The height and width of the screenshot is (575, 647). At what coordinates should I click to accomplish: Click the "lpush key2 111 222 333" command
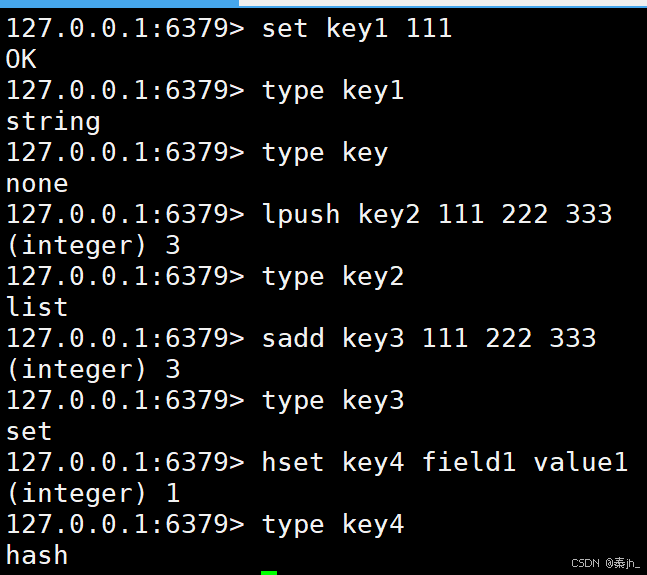[x=437, y=214]
